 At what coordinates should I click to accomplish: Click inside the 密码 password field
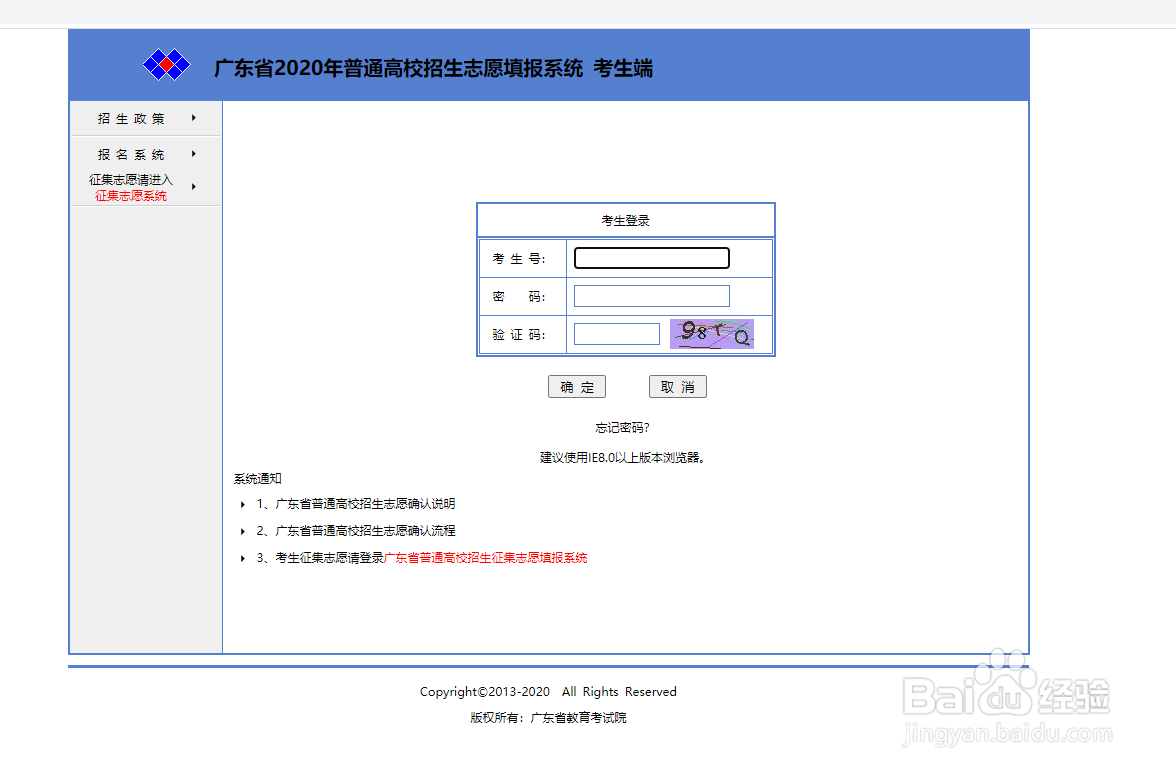[x=650, y=295]
